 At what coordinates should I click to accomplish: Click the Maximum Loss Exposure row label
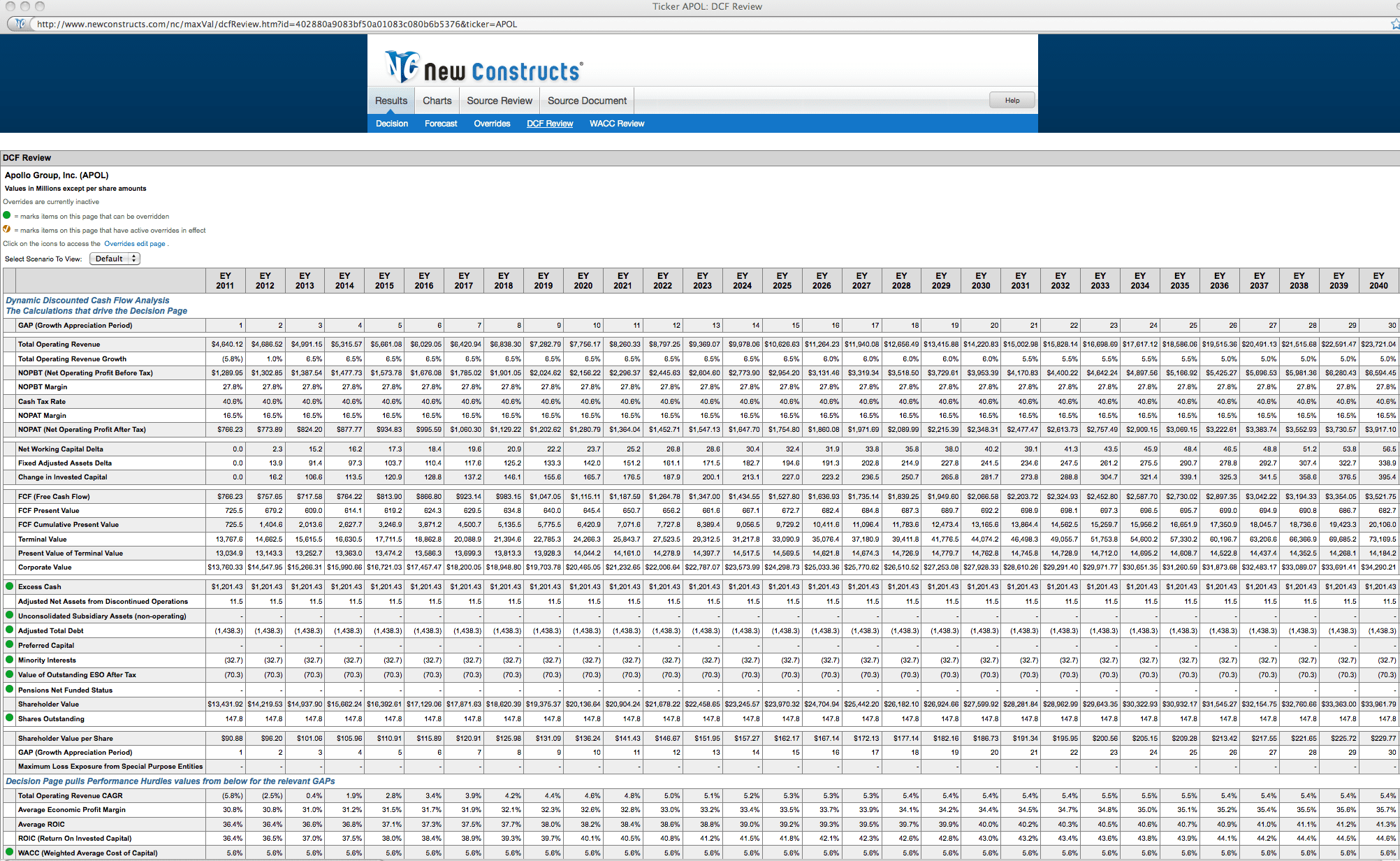click(x=110, y=766)
